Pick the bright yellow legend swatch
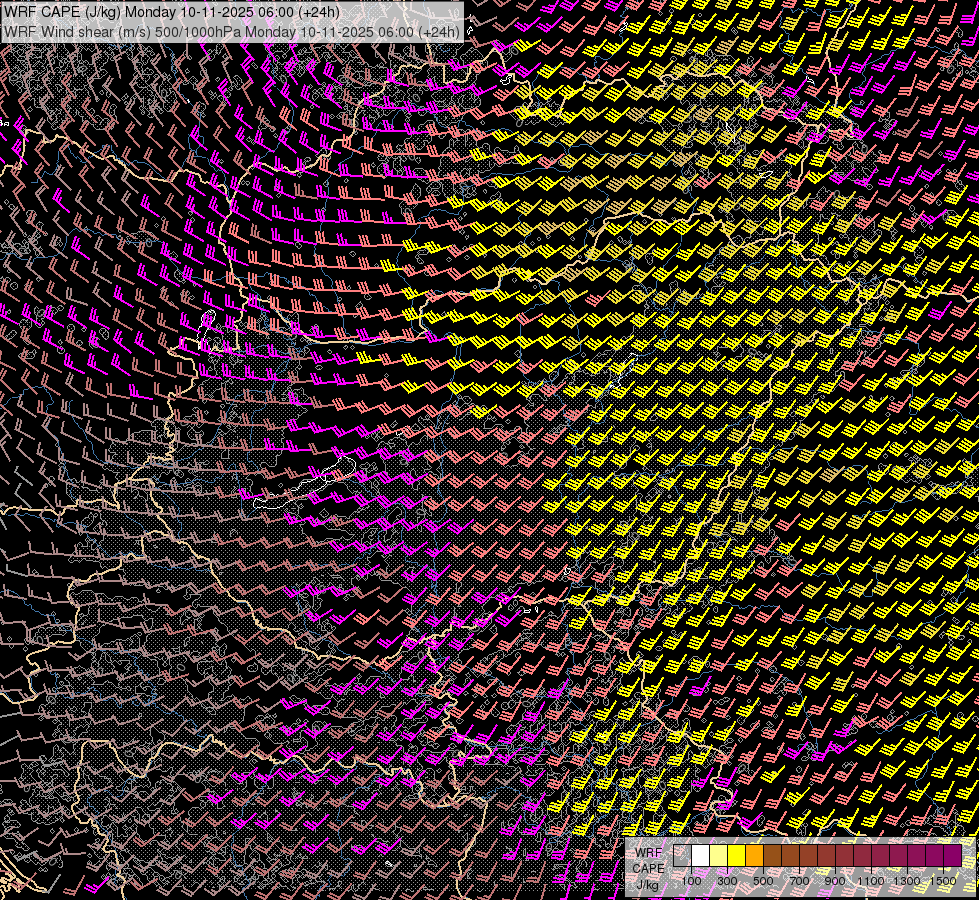 pyautogui.click(x=737, y=856)
